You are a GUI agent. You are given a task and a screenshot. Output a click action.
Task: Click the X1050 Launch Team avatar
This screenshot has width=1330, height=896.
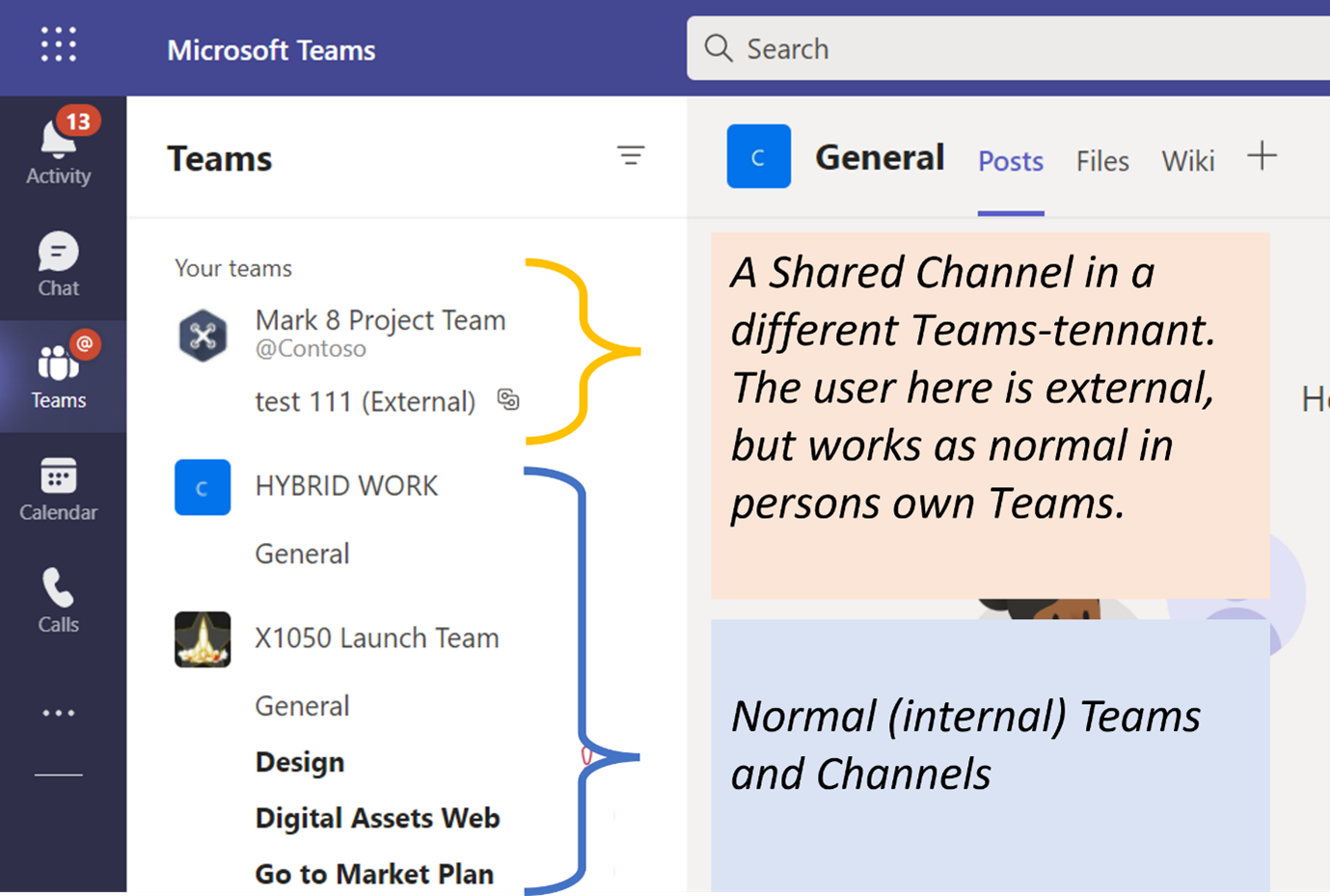203,638
